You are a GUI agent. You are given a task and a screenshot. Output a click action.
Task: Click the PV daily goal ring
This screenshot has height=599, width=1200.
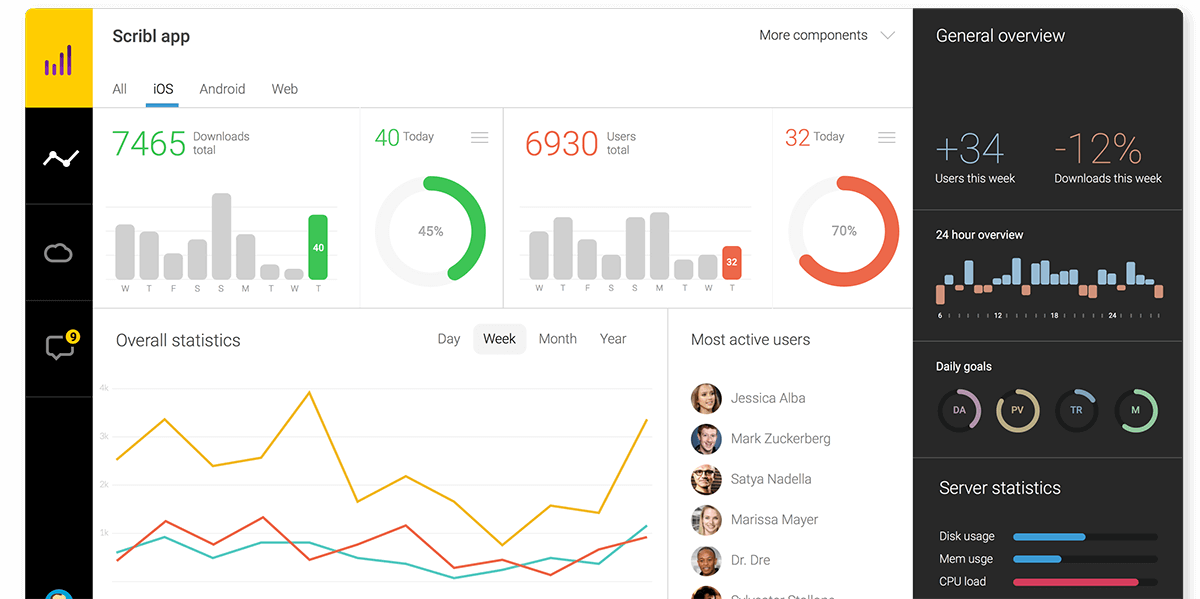click(1018, 410)
